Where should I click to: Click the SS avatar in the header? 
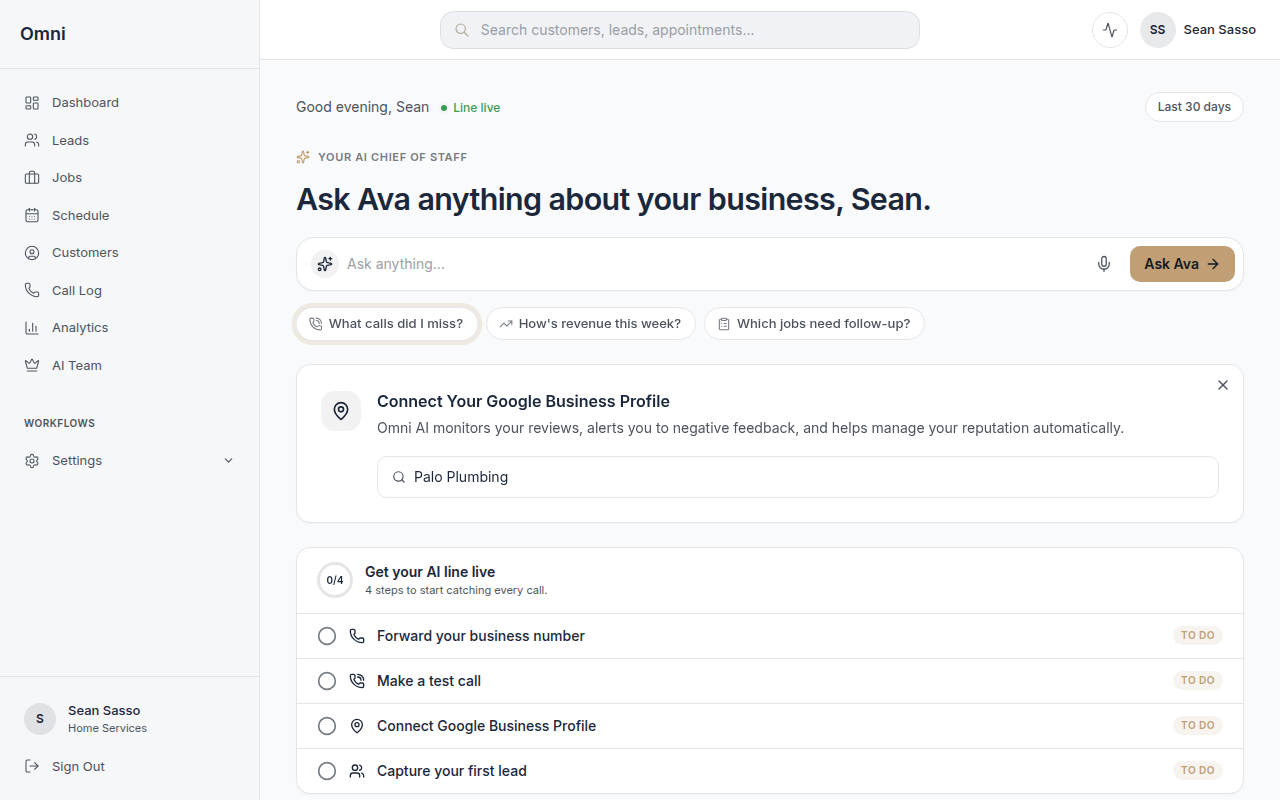tap(1158, 30)
